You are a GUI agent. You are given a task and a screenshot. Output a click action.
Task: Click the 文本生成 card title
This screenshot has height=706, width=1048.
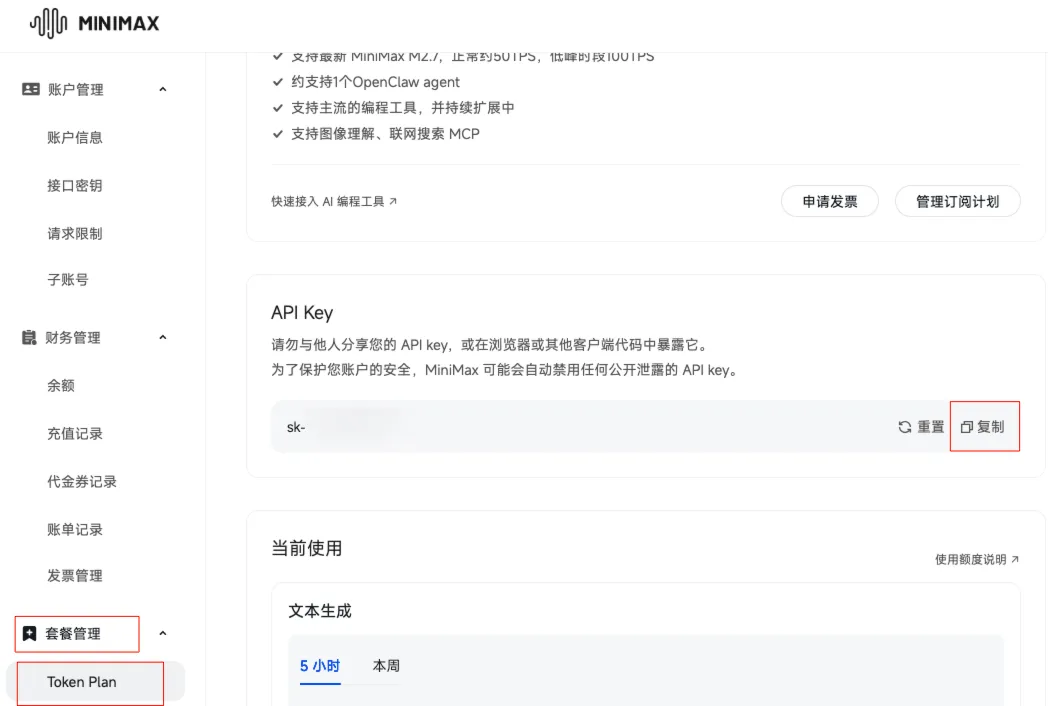coord(319,611)
